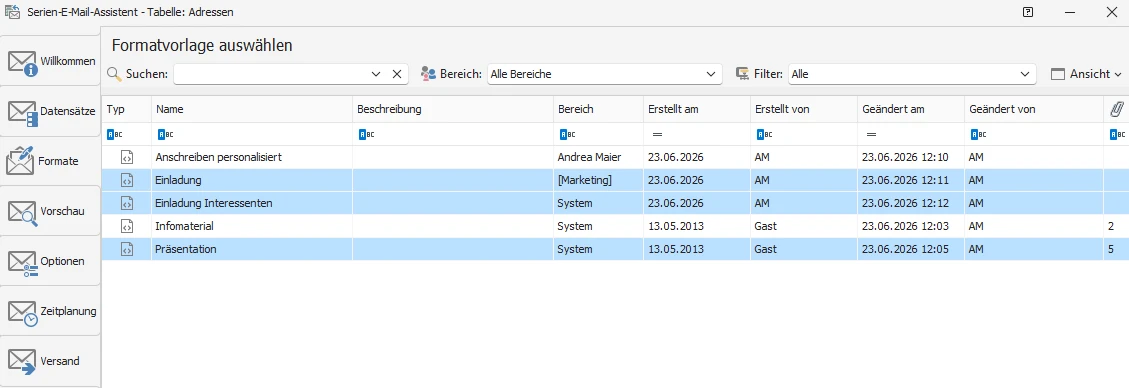Click the Serien-E-Mail-Assistent window icon

(12, 12)
